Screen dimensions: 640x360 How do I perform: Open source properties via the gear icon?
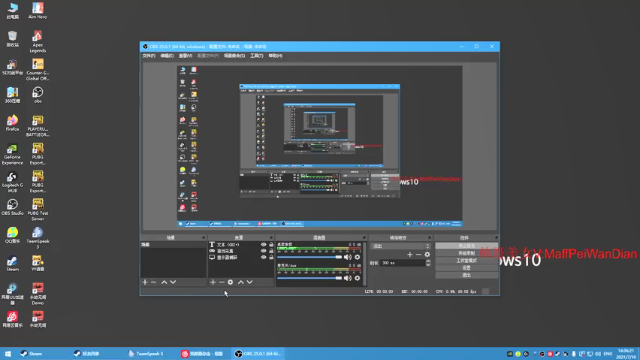pyautogui.click(x=230, y=282)
